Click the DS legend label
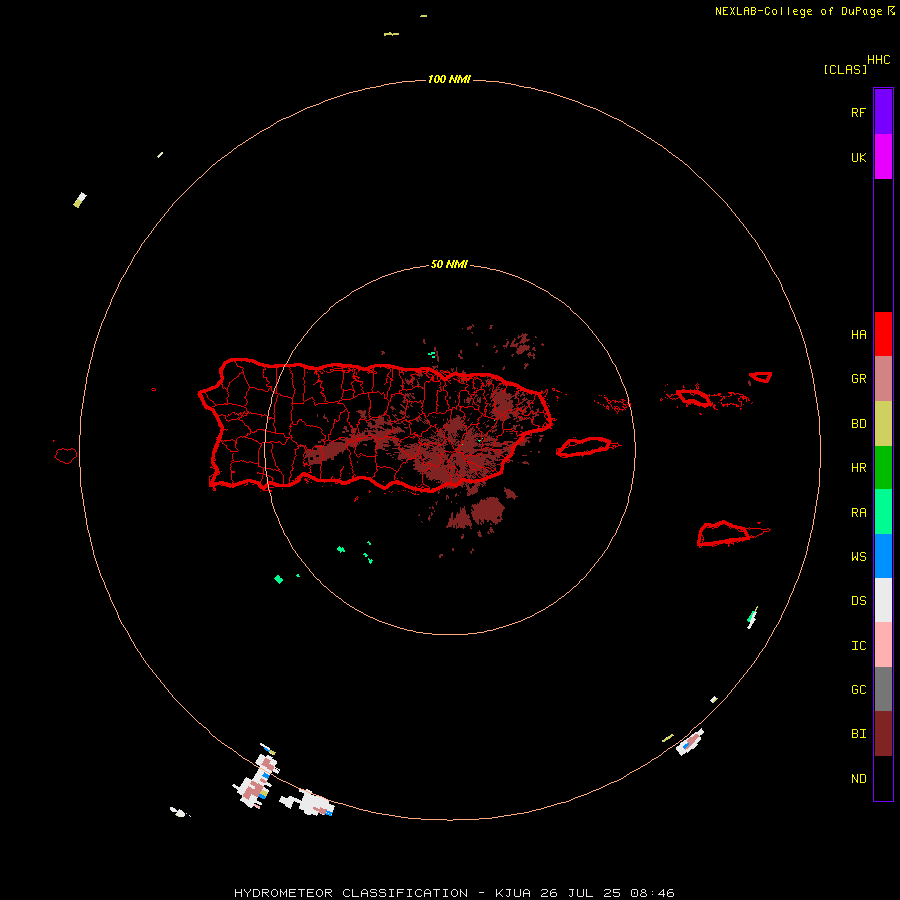 pyautogui.click(x=858, y=601)
